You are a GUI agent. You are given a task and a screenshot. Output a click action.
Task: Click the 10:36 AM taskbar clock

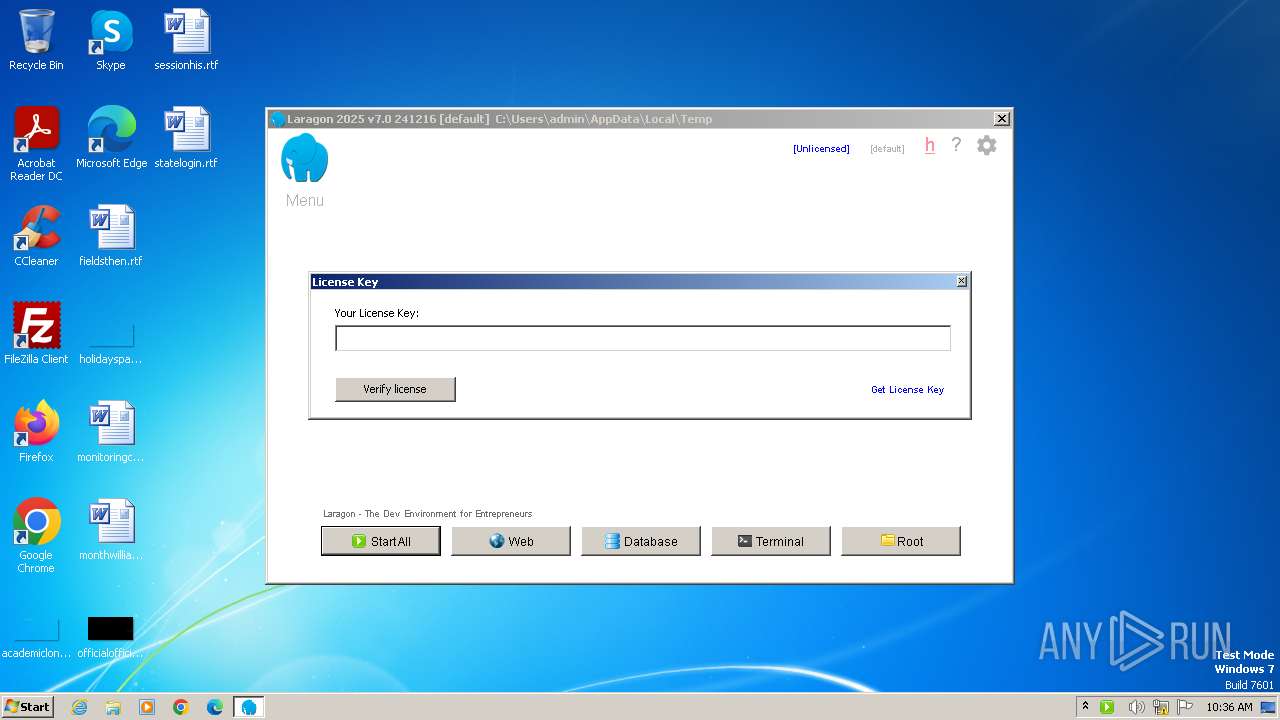[x=1229, y=707]
